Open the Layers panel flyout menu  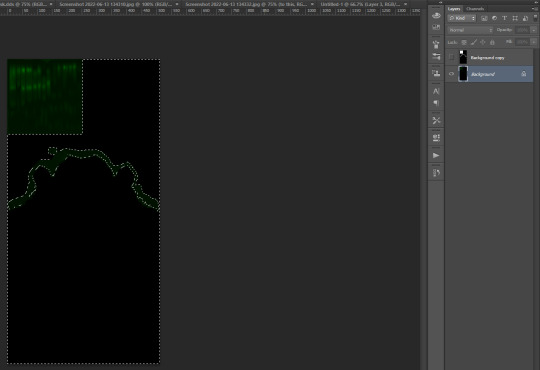coord(536,9)
